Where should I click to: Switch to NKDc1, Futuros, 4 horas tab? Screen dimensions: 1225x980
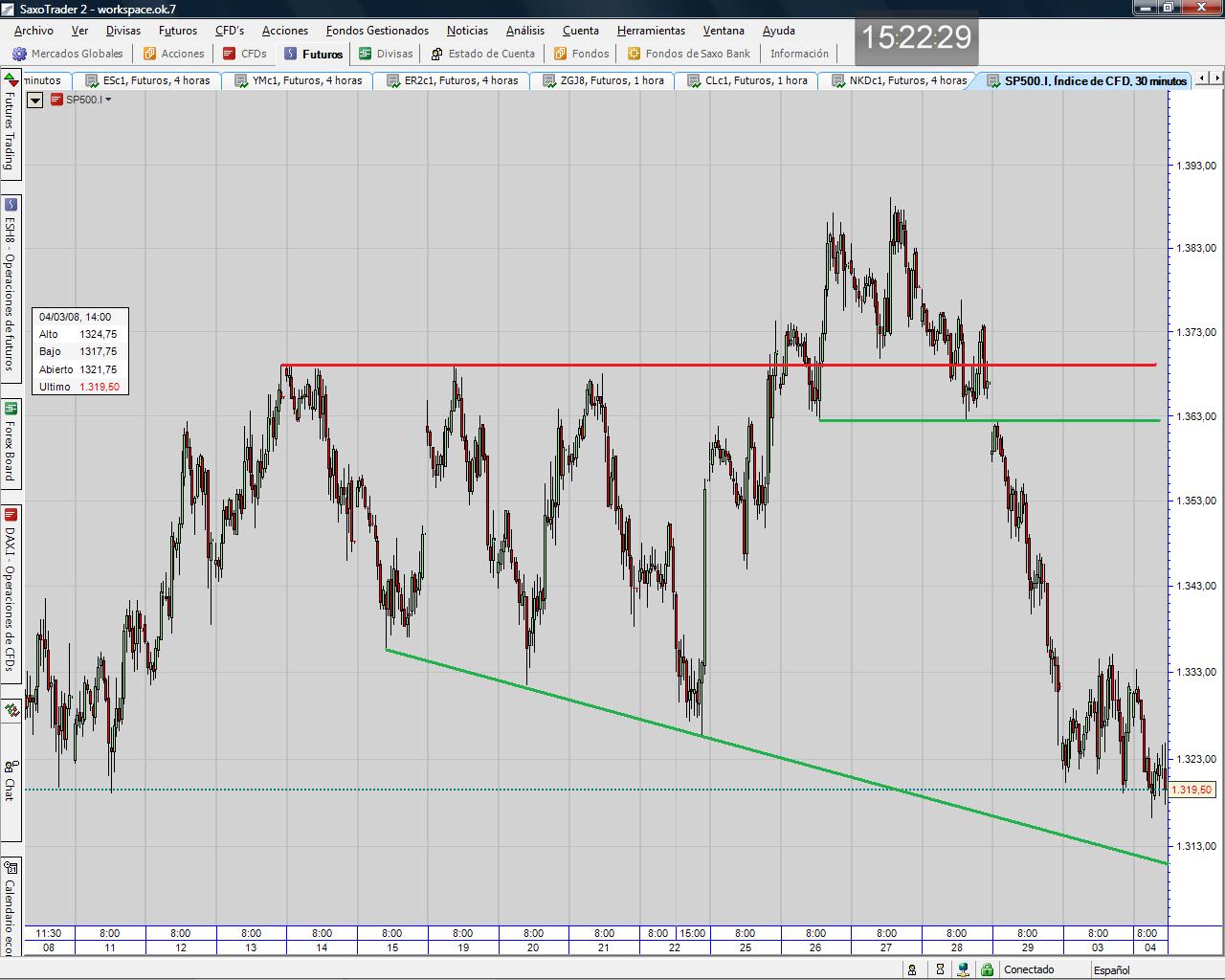900,80
